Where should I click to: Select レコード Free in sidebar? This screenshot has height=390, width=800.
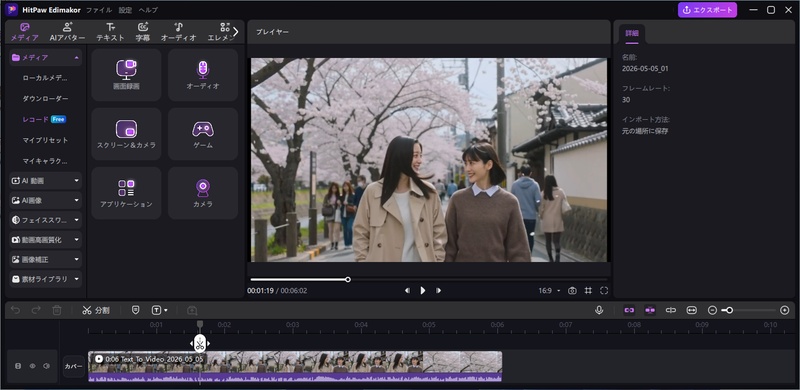(44, 119)
